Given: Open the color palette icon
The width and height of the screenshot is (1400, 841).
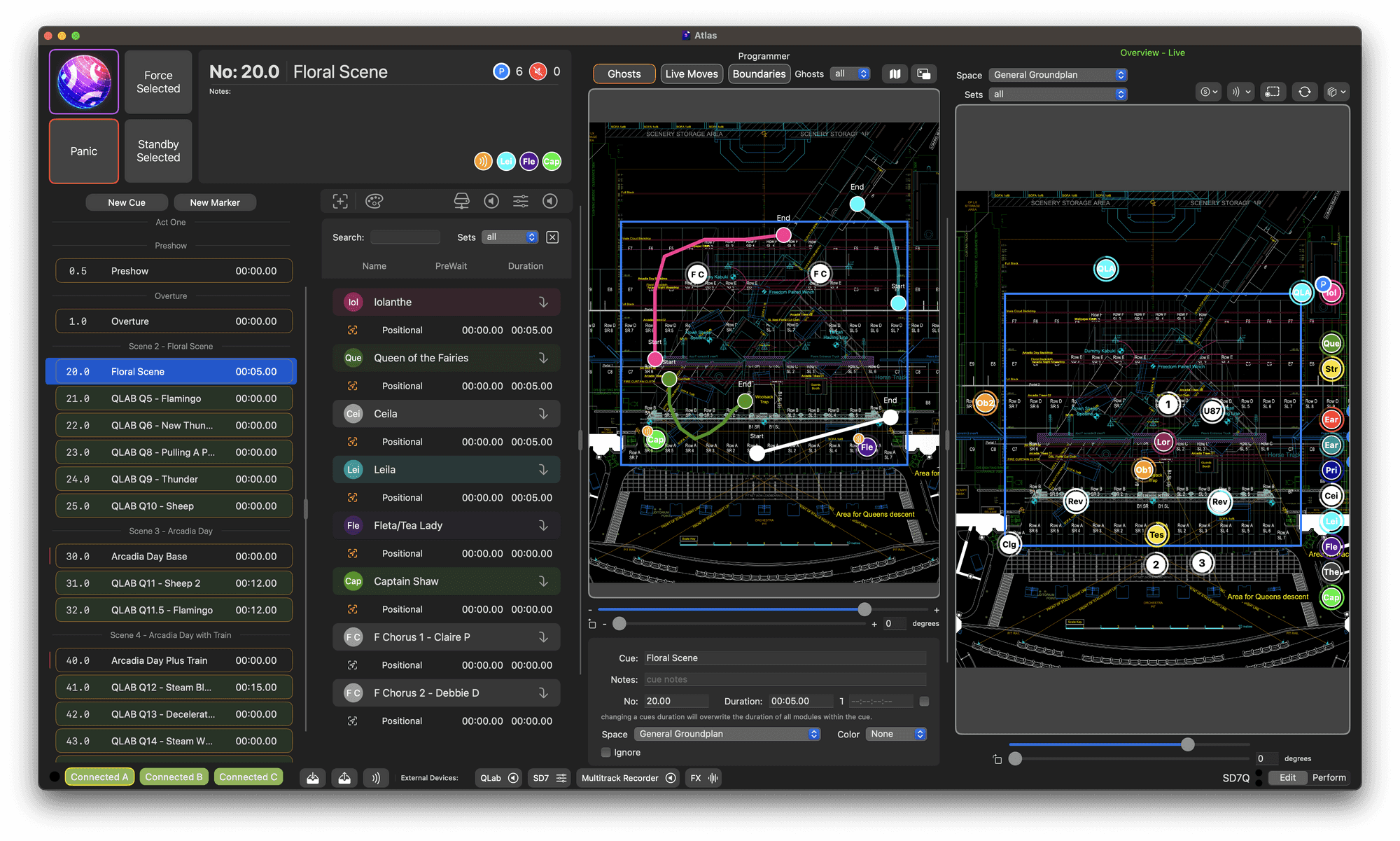Looking at the screenshot, I should point(374,202).
